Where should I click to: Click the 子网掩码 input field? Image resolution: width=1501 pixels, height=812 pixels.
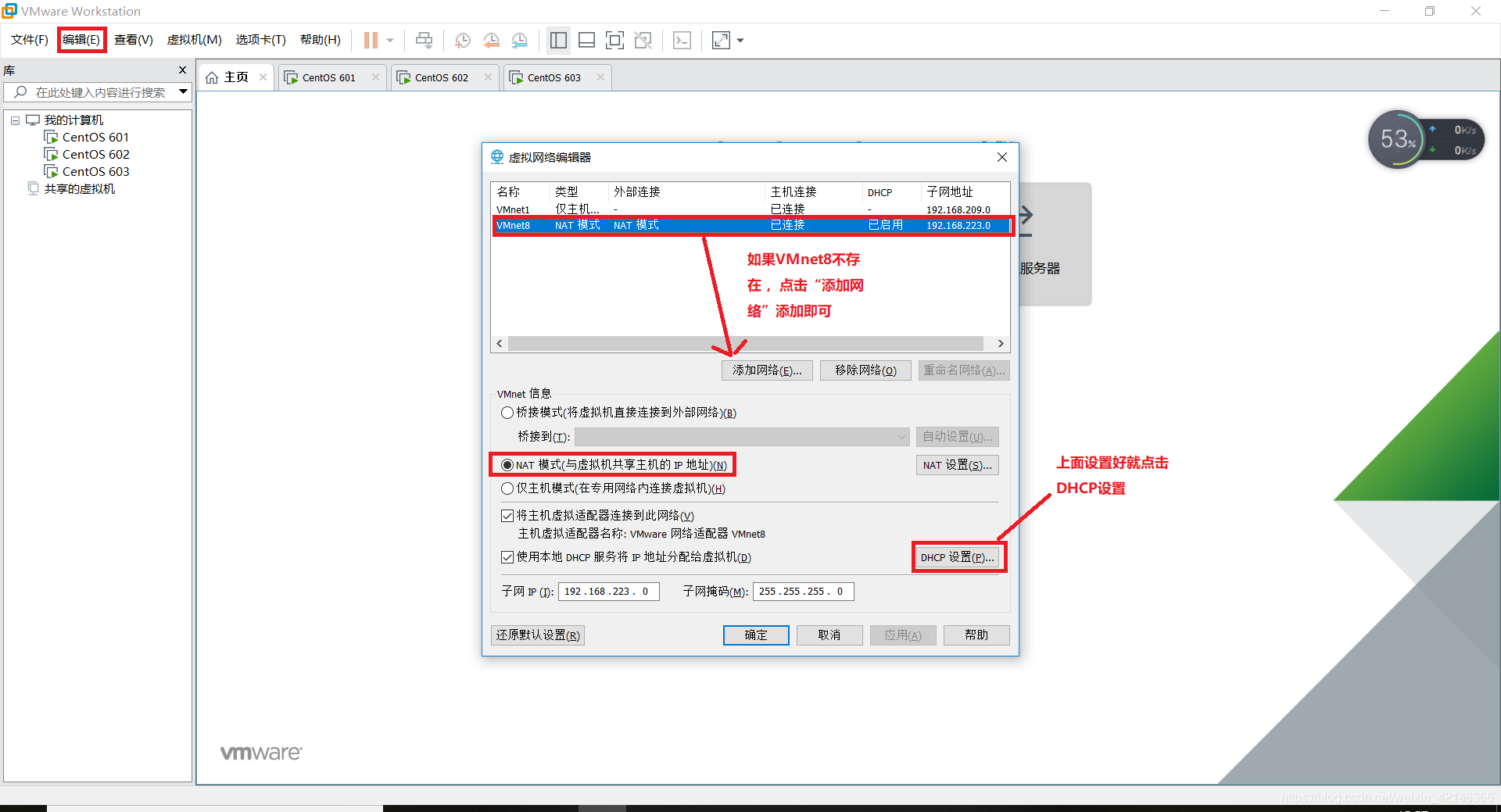pyautogui.click(x=804, y=592)
